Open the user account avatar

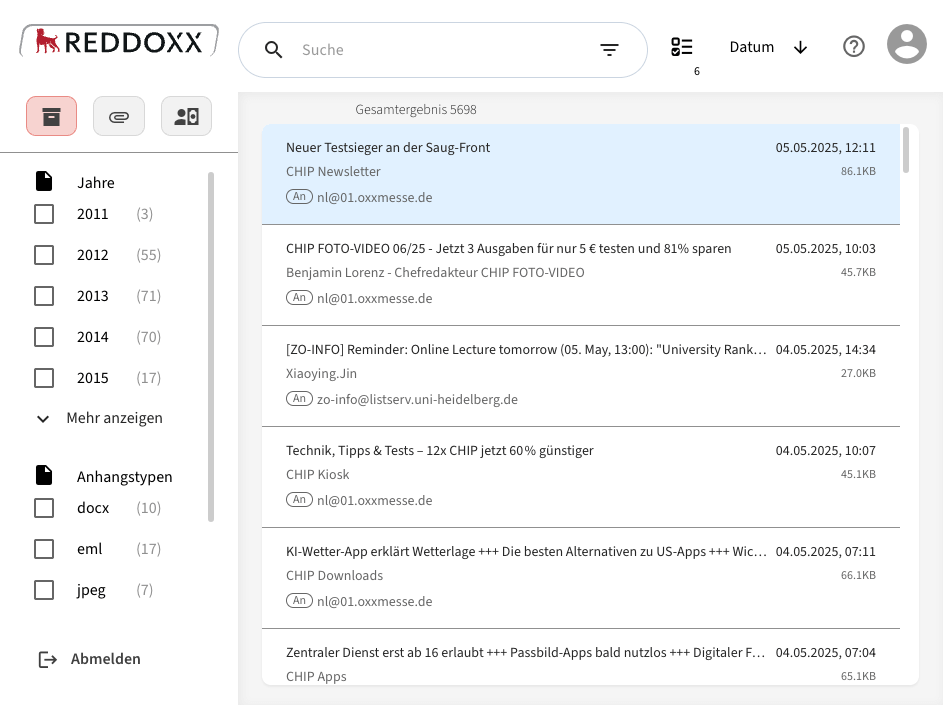tap(906, 44)
